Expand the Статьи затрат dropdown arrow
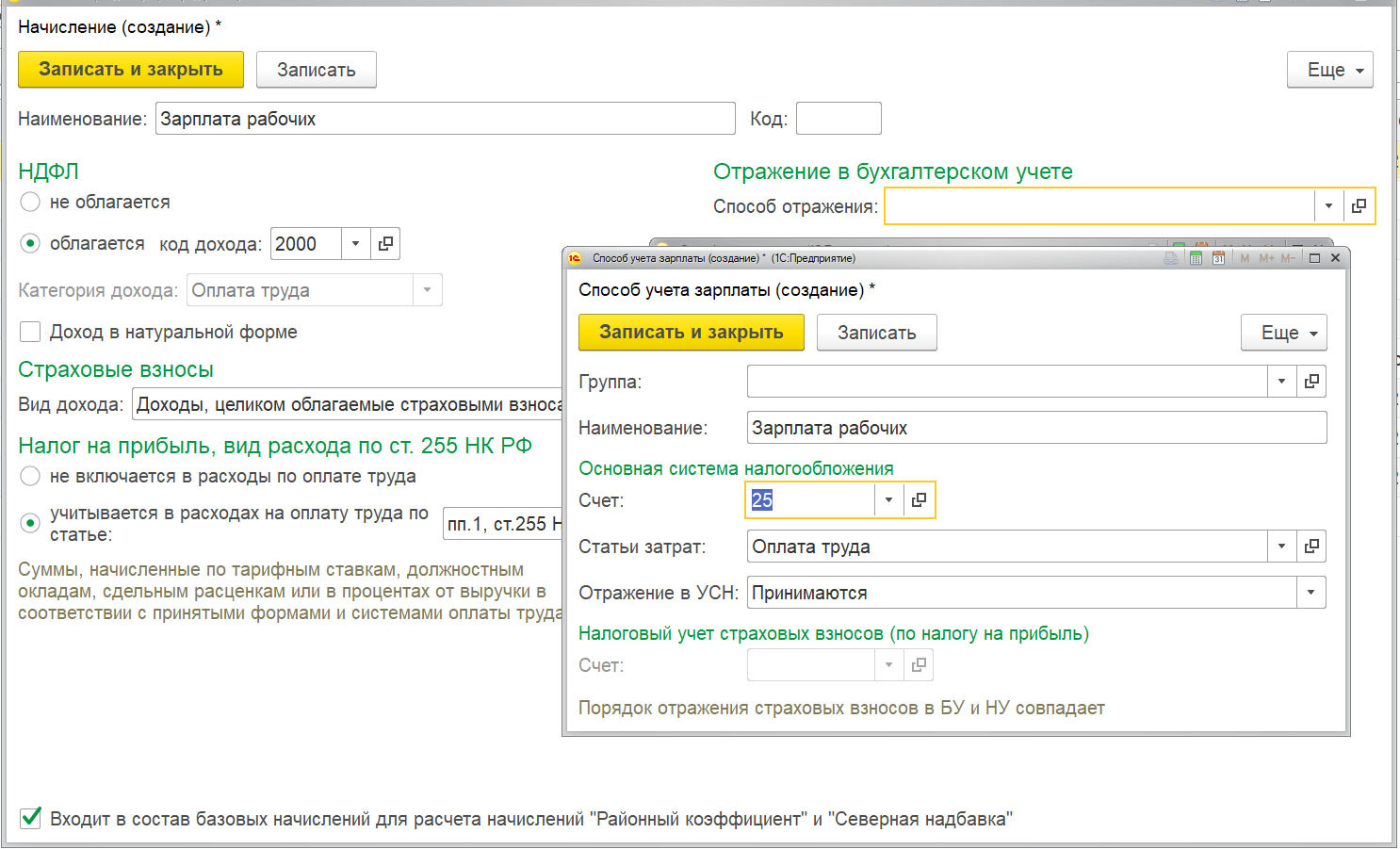Image resolution: width=1400 pixels, height=849 pixels. coord(1281,547)
